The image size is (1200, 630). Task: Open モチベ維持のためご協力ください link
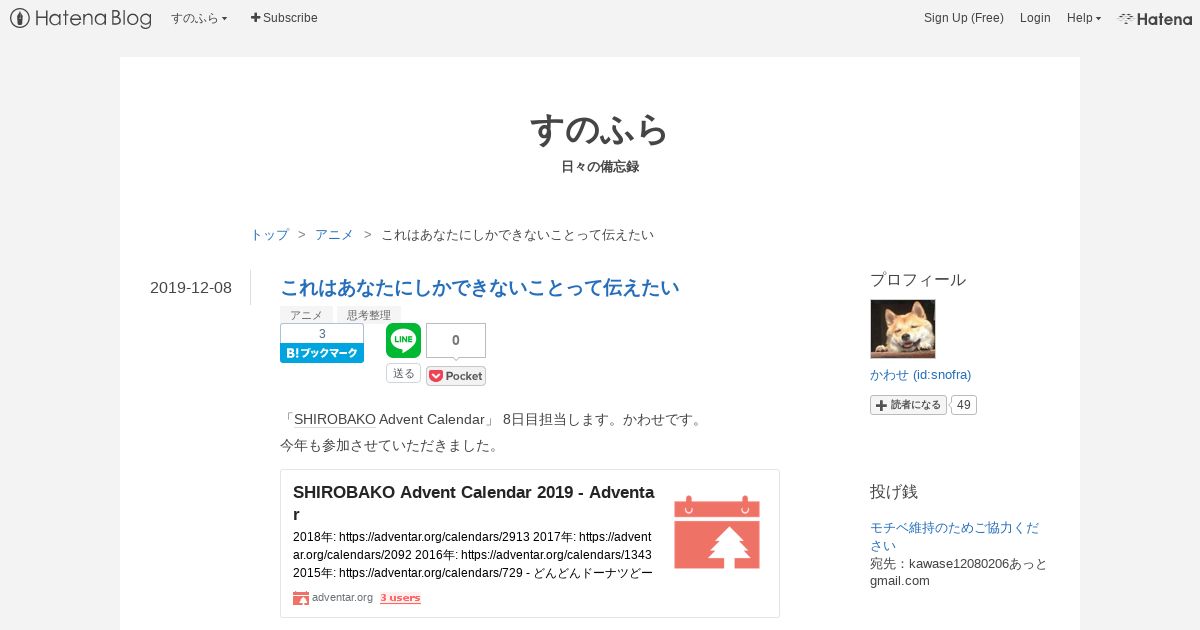click(954, 536)
